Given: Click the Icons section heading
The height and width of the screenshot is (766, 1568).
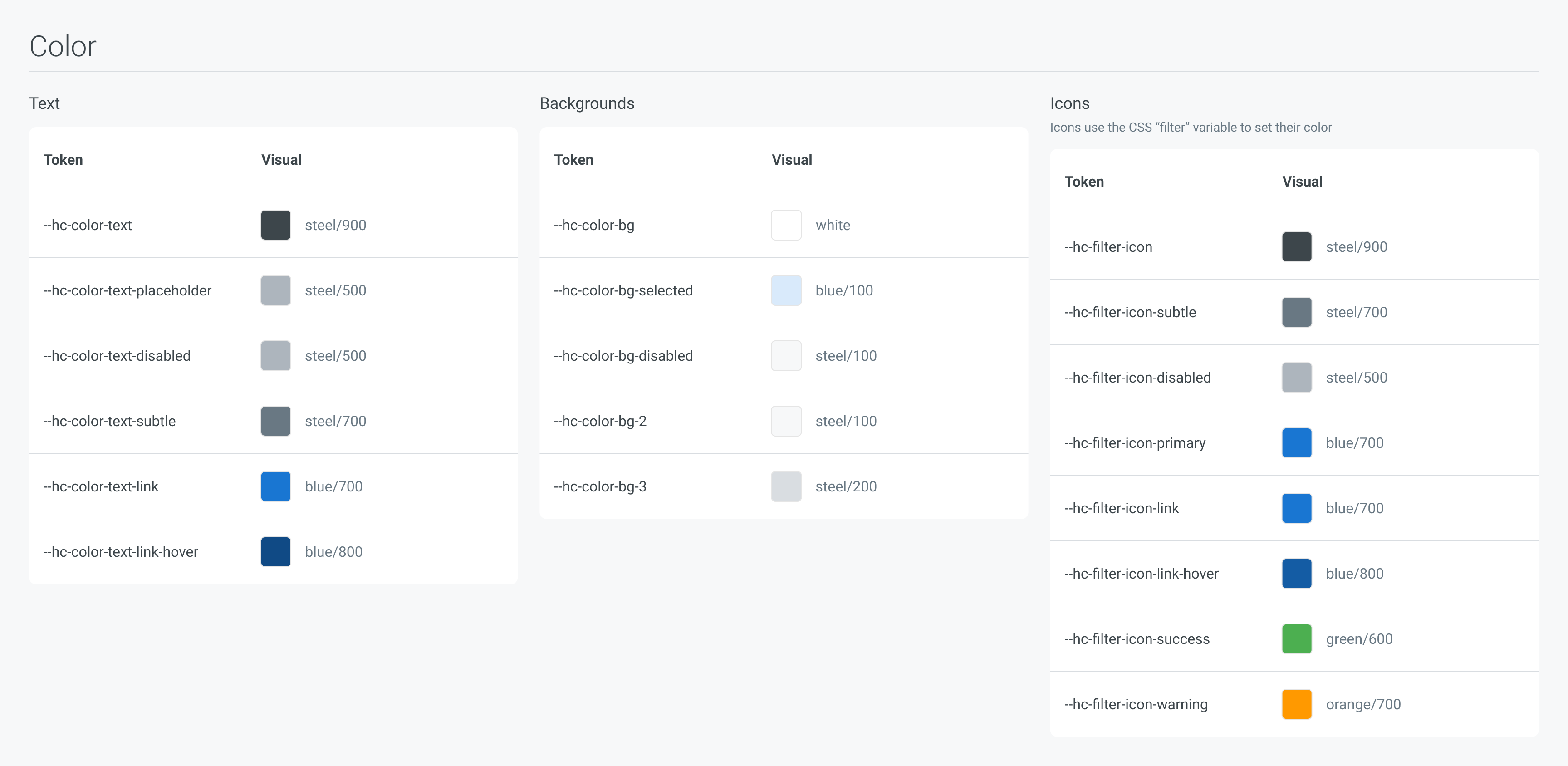Looking at the screenshot, I should [x=1069, y=103].
